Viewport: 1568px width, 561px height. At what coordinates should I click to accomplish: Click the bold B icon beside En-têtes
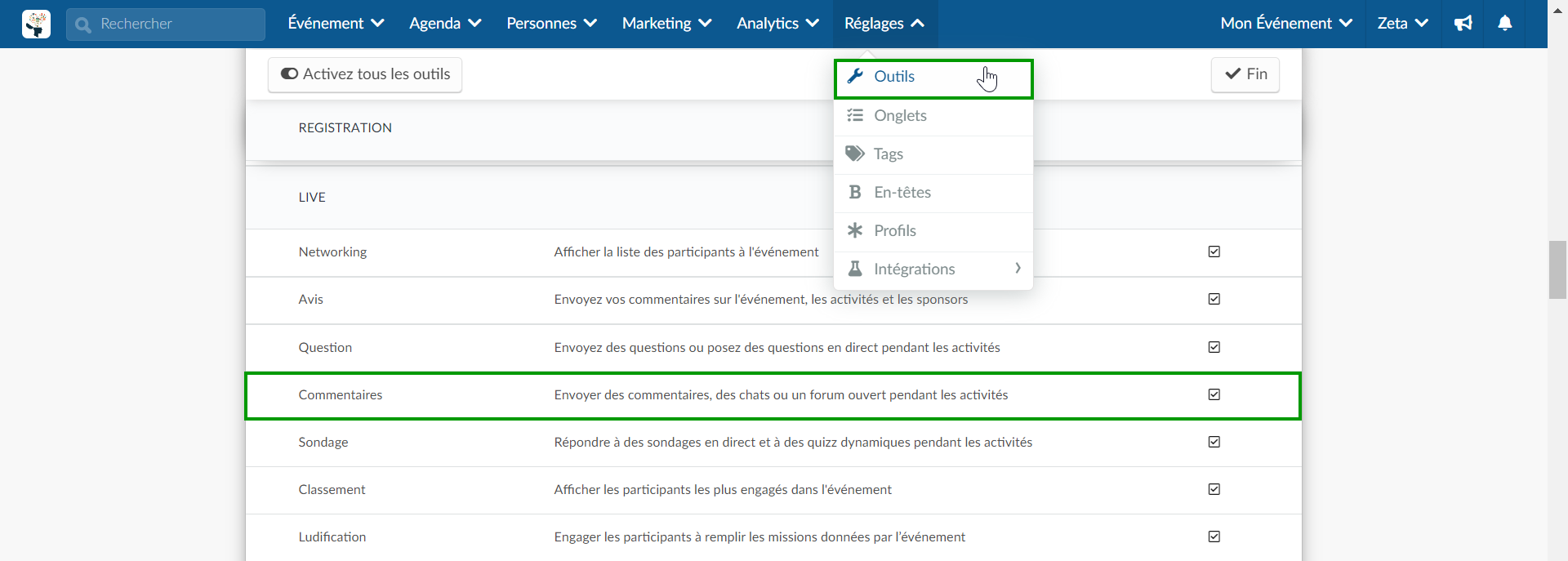[855, 192]
